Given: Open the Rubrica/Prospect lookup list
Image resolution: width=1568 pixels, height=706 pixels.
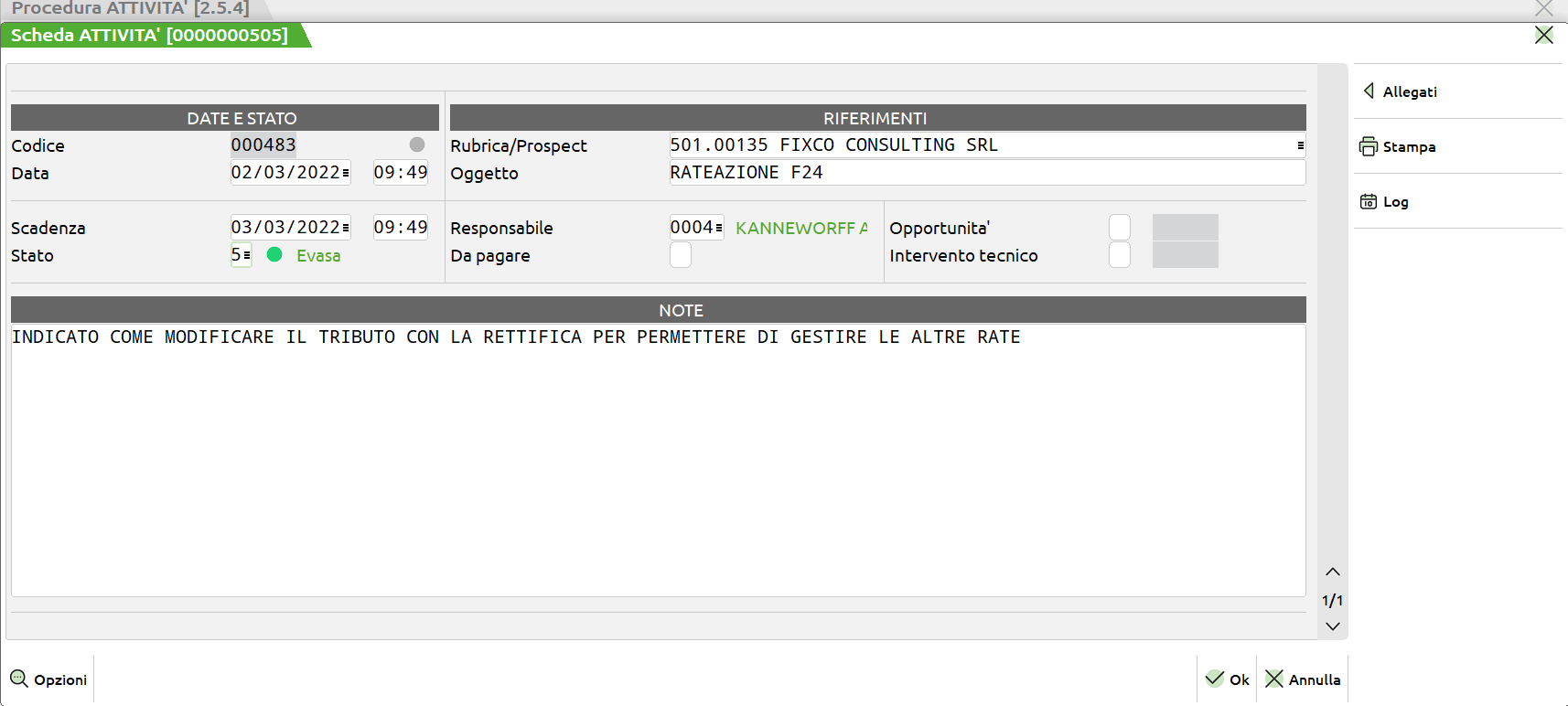Looking at the screenshot, I should (1300, 145).
